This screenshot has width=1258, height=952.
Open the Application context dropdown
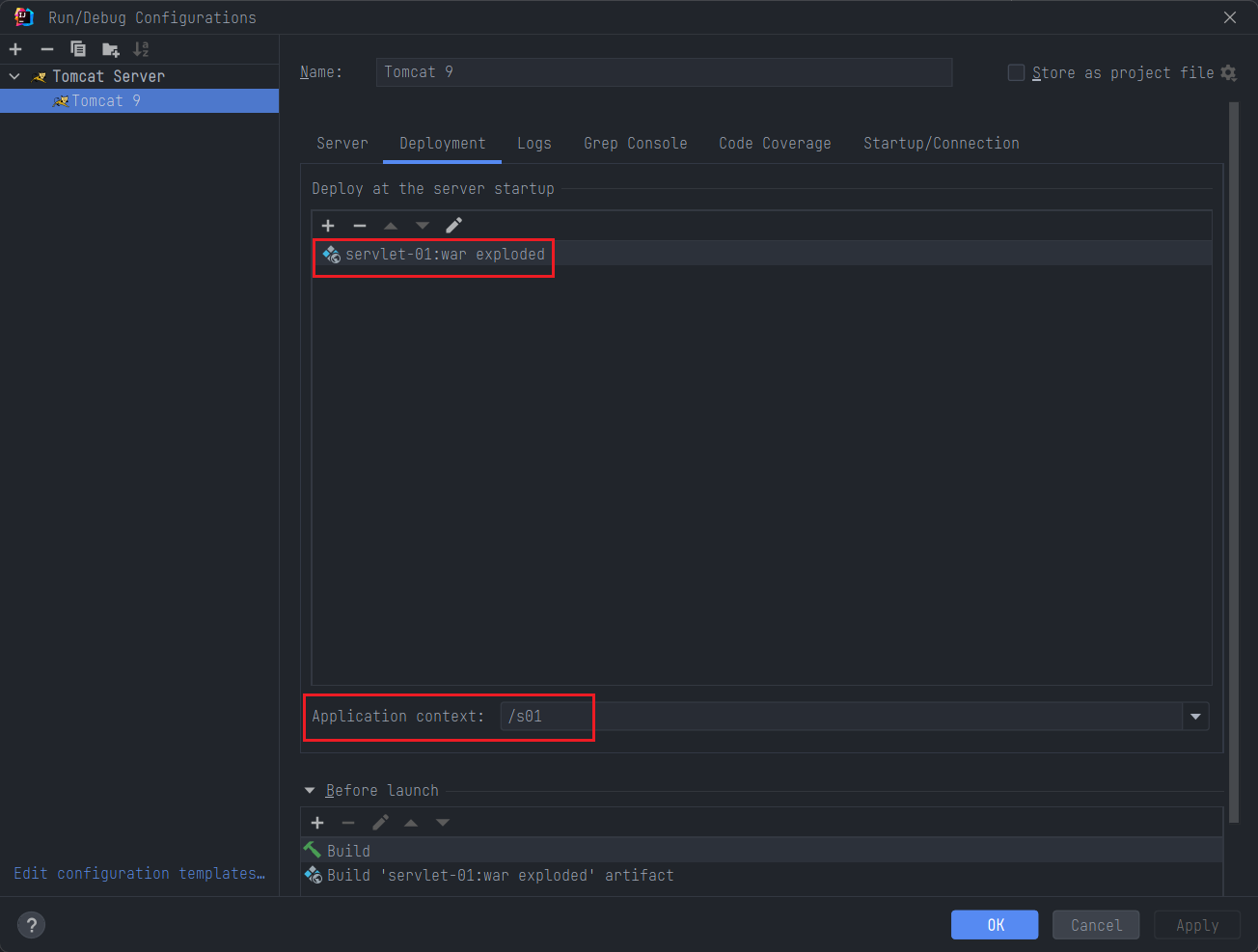pos(1196,716)
